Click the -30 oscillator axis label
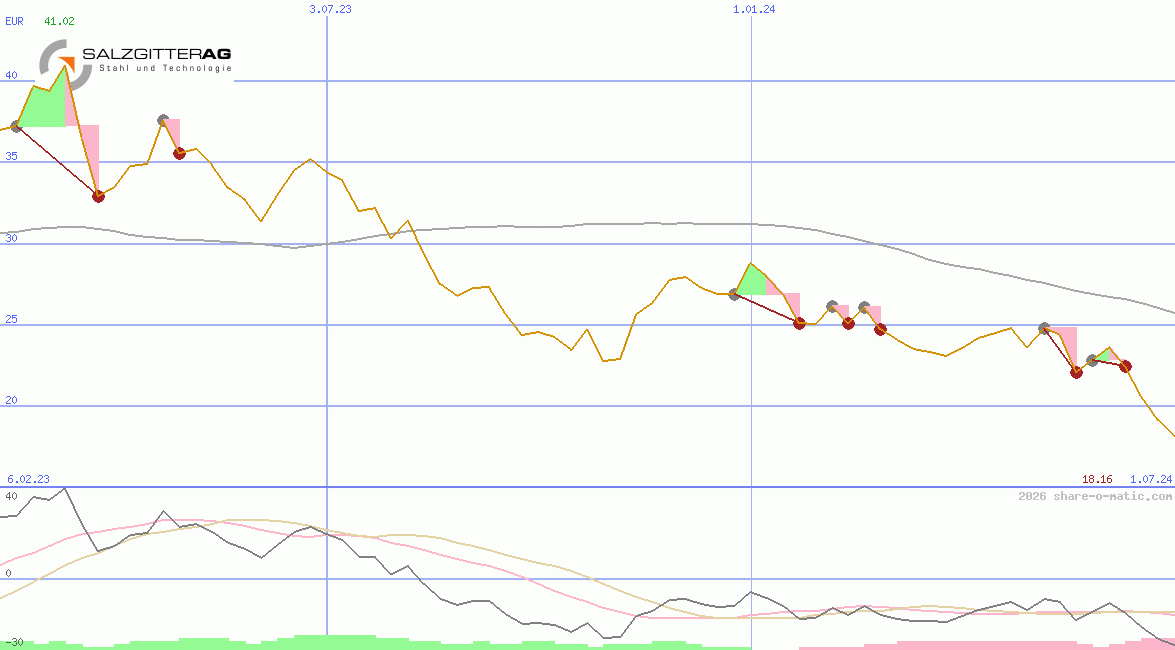The image size is (1175, 650). [13, 641]
